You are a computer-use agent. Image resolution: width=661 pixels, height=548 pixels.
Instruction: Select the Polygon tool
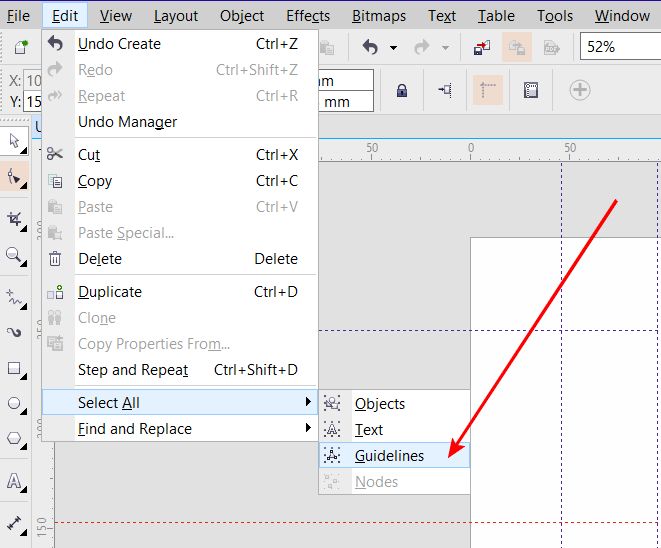pyautogui.click(x=14, y=439)
